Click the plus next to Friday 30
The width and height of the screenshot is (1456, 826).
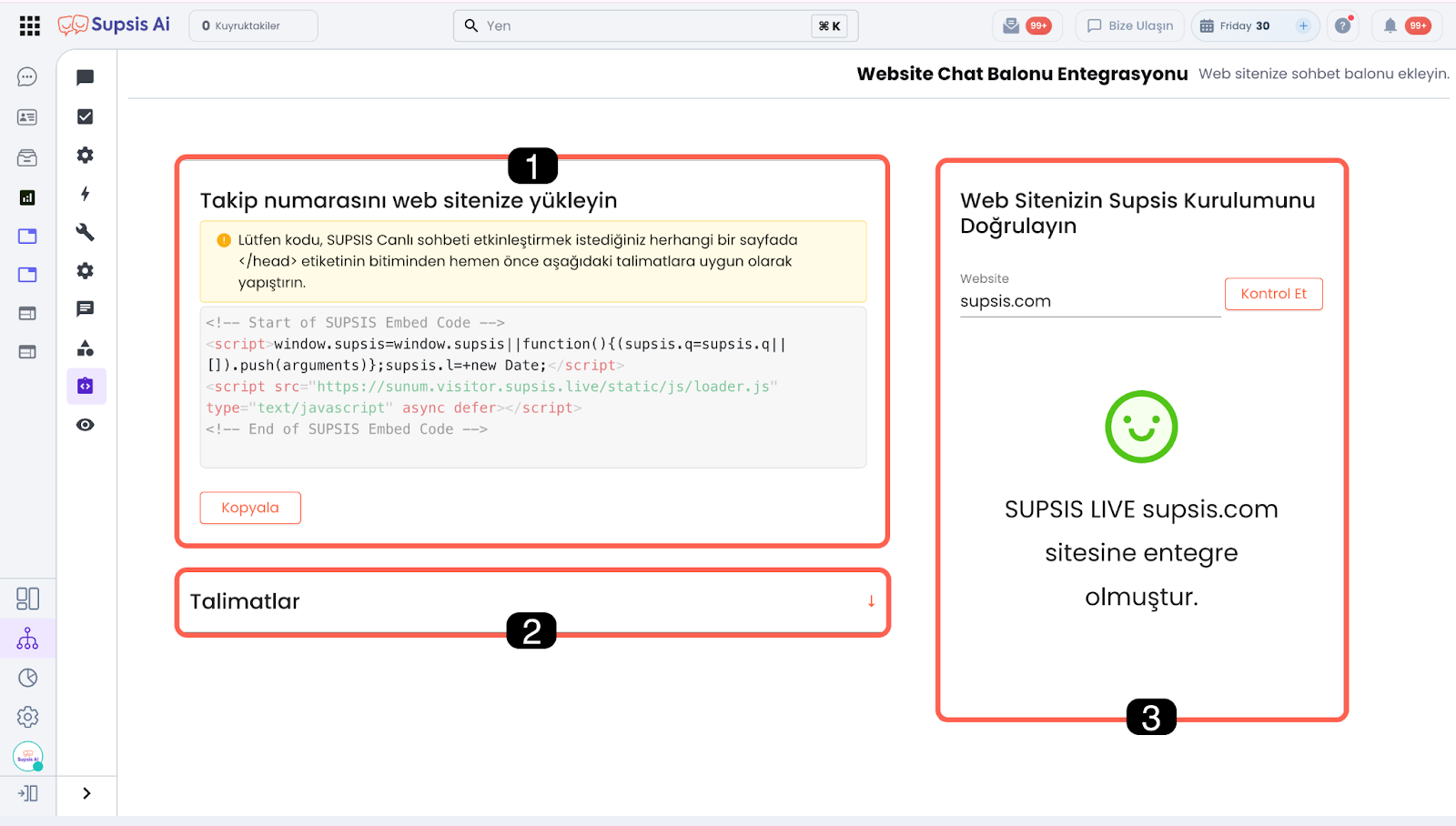[1303, 25]
